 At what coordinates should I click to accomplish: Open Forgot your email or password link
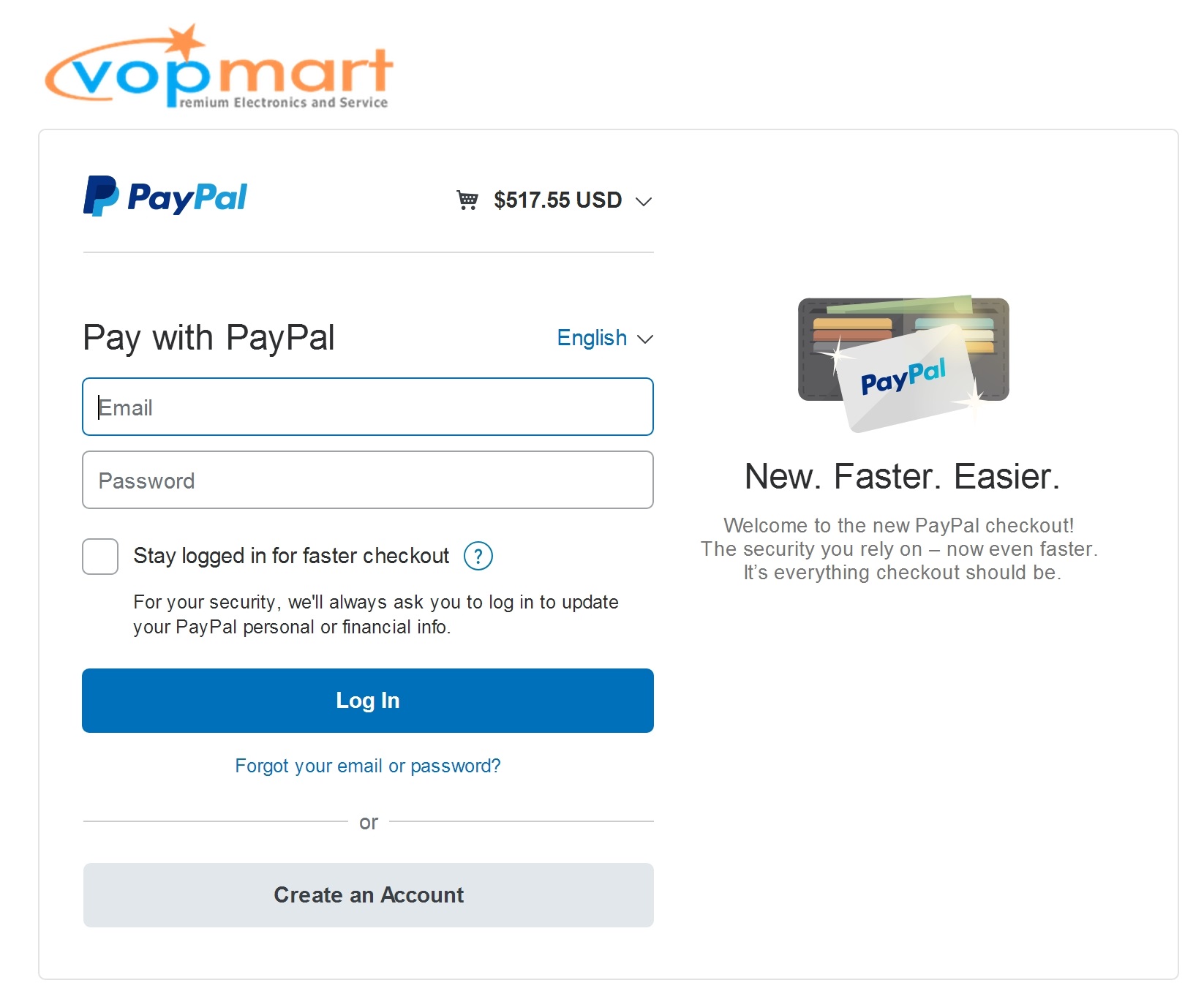pos(368,766)
